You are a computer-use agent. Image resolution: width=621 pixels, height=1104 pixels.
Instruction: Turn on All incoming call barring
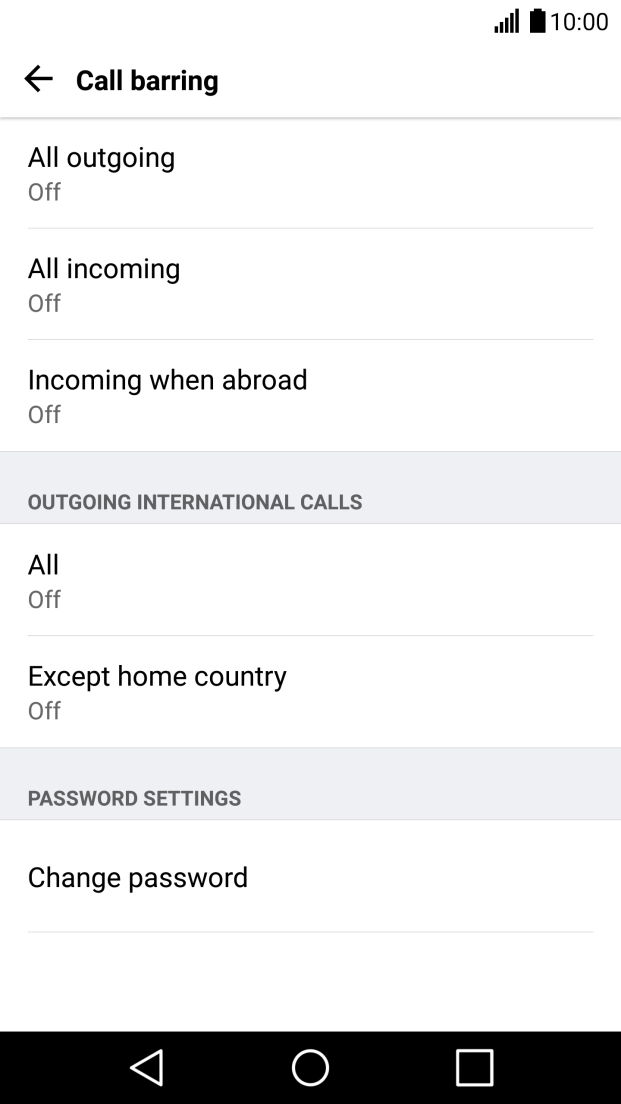(310, 283)
